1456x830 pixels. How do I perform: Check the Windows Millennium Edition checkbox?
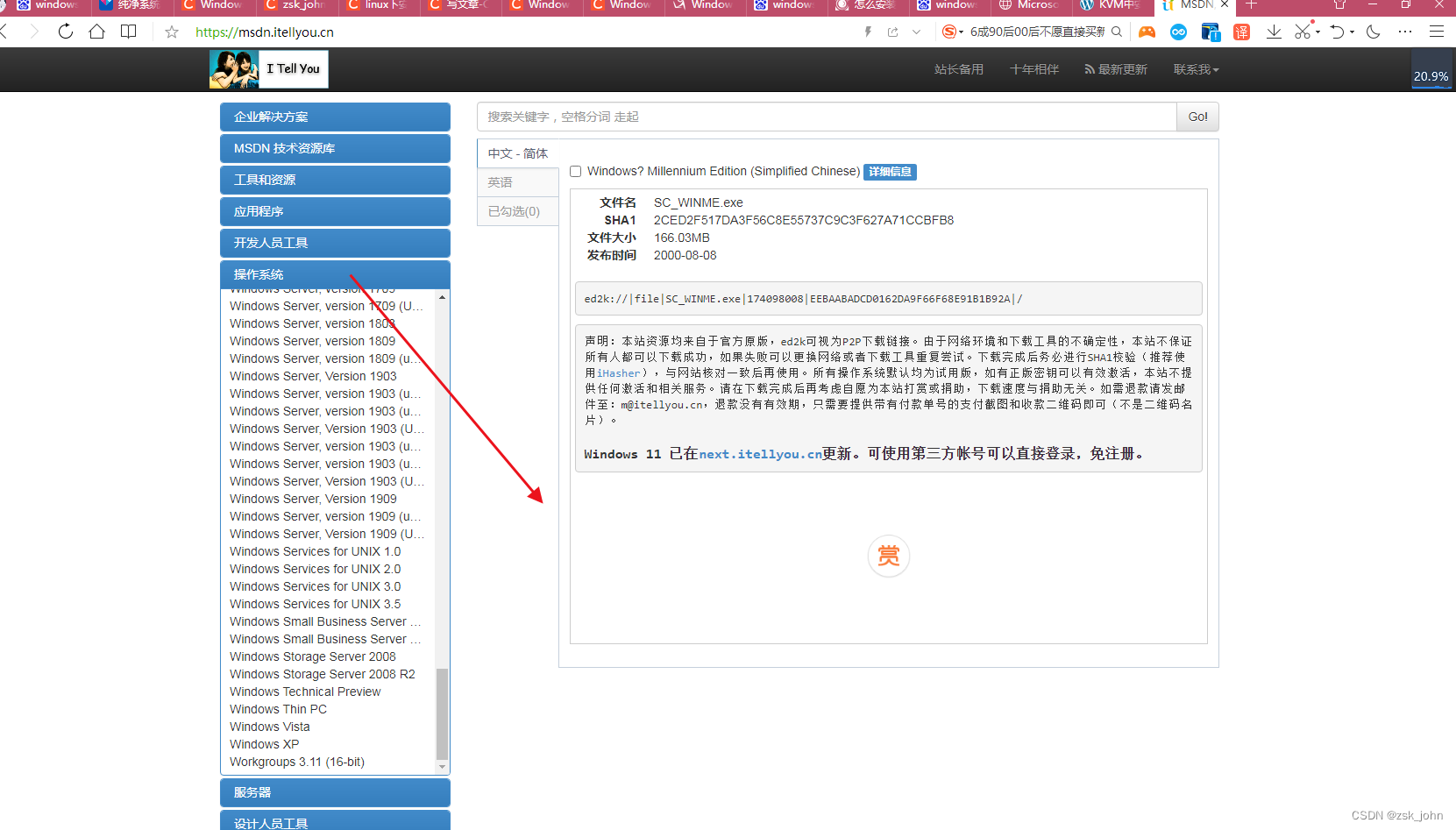pos(576,172)
